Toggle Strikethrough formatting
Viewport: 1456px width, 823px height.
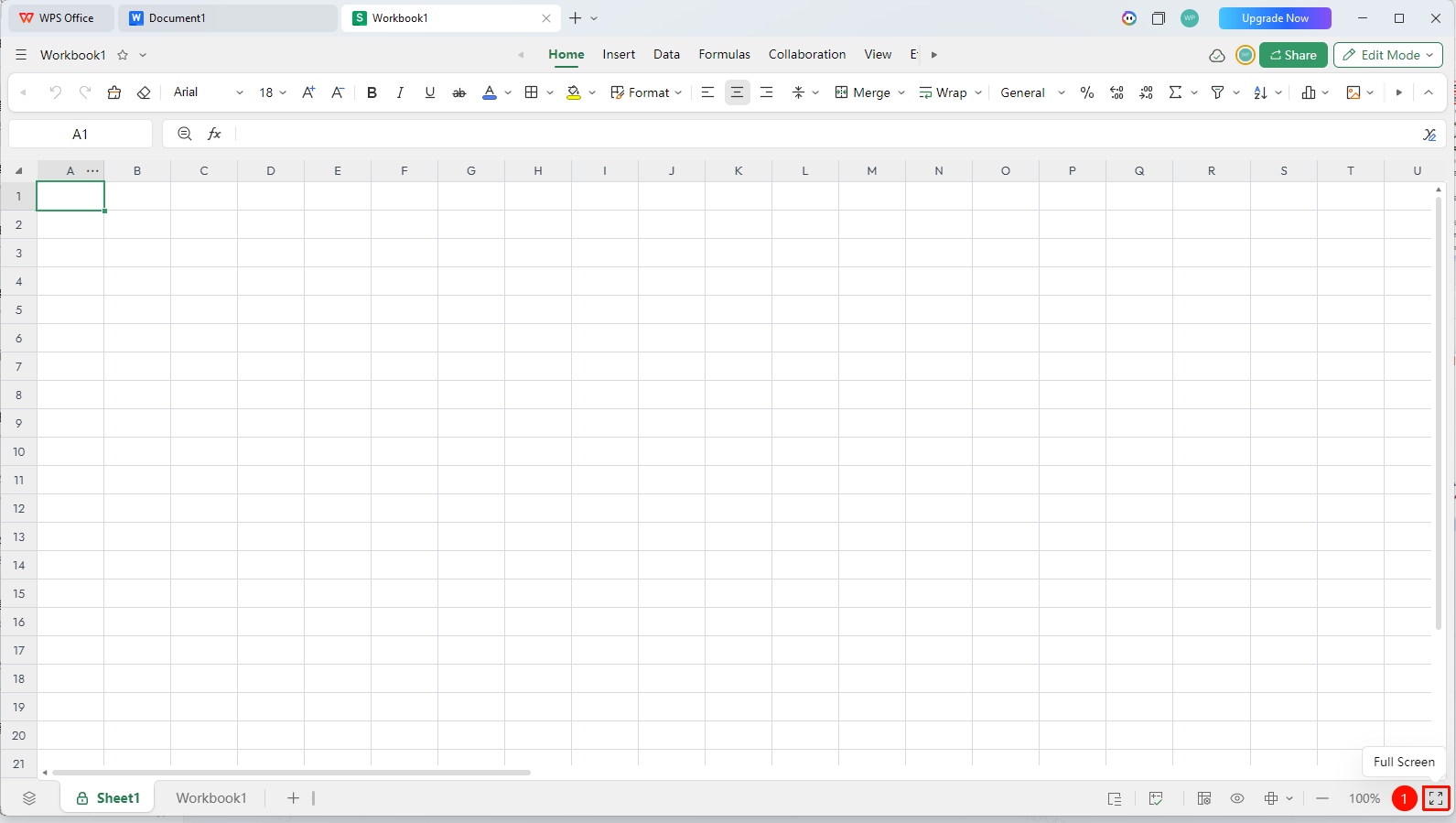point(459,92)
